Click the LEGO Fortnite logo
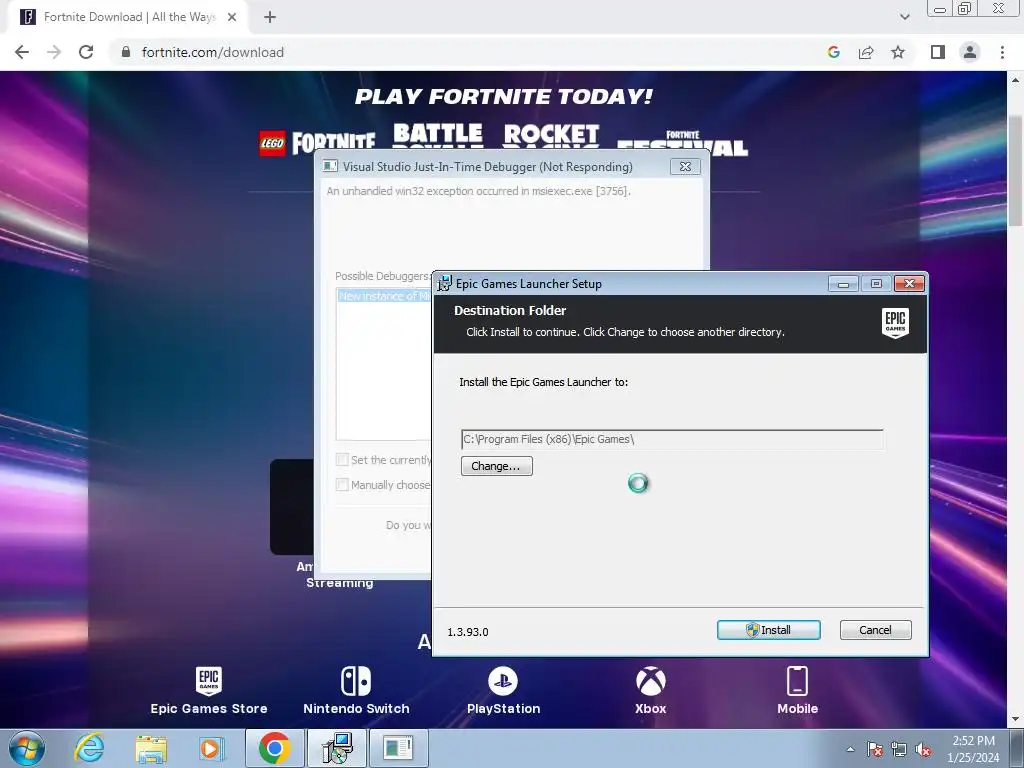 point(317,142)
